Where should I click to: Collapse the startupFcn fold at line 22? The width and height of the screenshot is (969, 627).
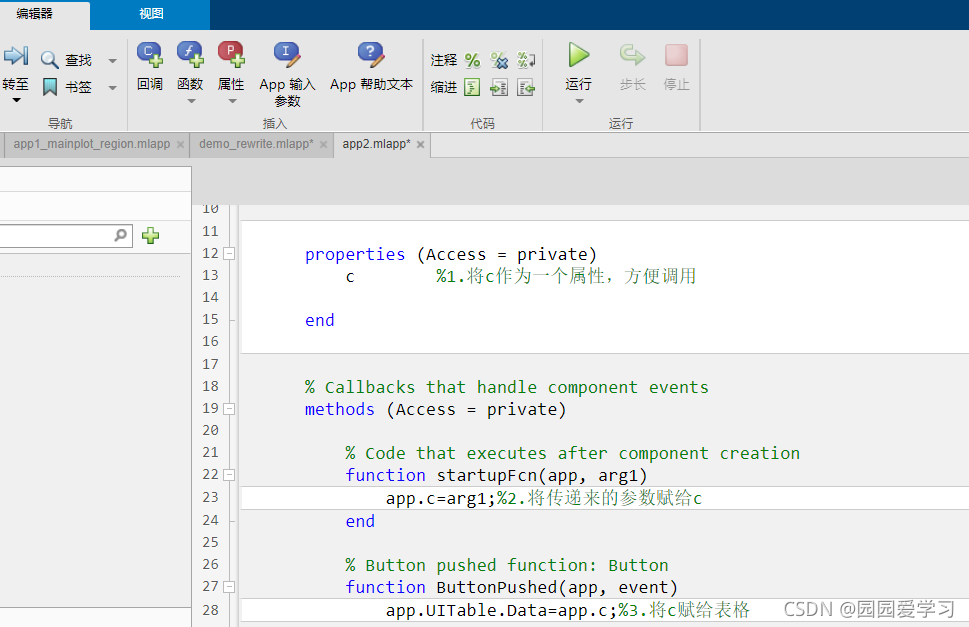click(229, 474)
